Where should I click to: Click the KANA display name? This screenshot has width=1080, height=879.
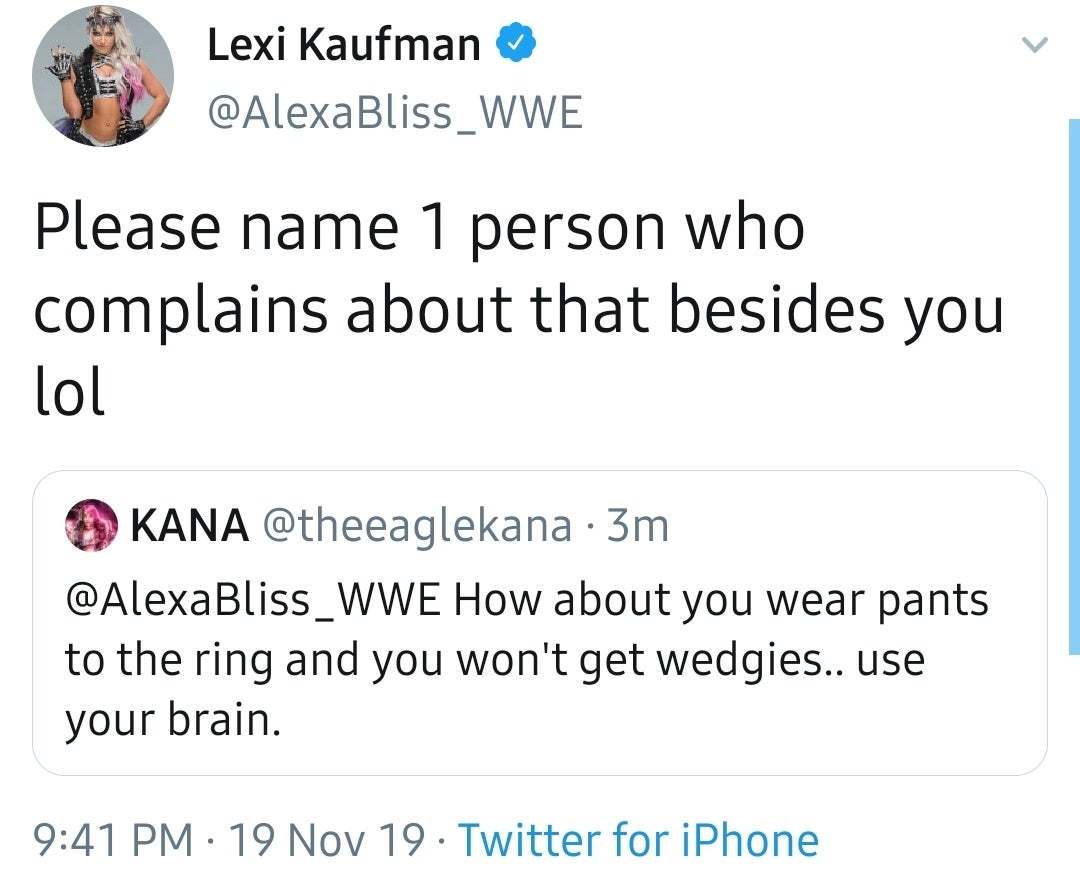point(190,525)
